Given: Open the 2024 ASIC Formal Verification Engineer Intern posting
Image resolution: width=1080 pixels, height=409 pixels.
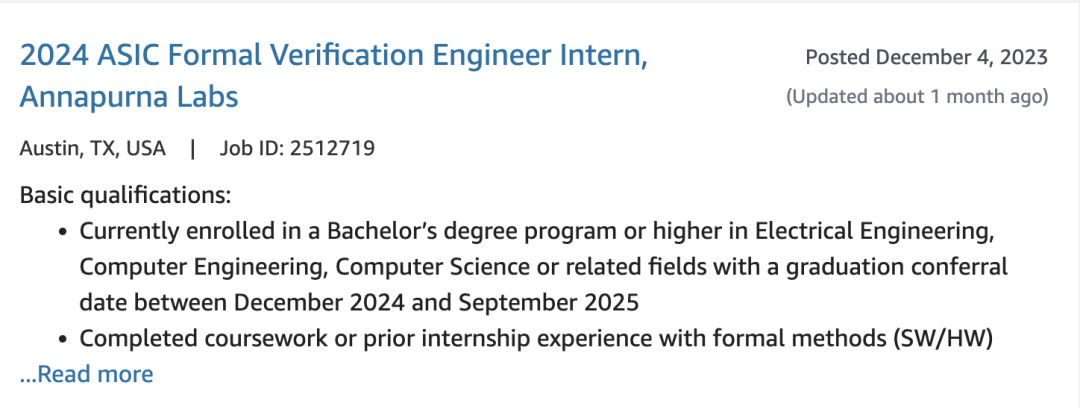Looking at the screenshot, I should point(333,56).
